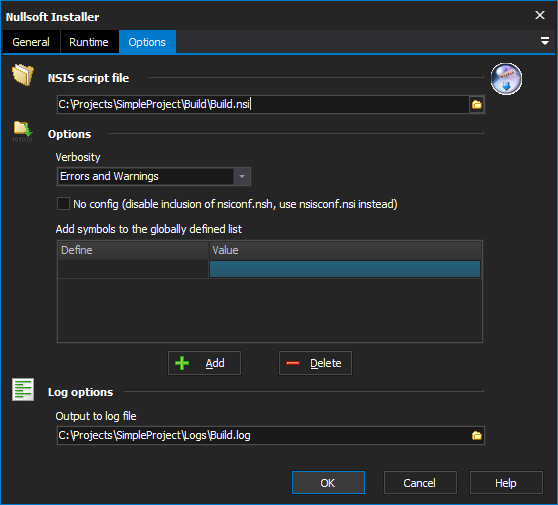This screenshot has width=558, height=505.
Task: Click the Value column header
Action: point(345,250)
